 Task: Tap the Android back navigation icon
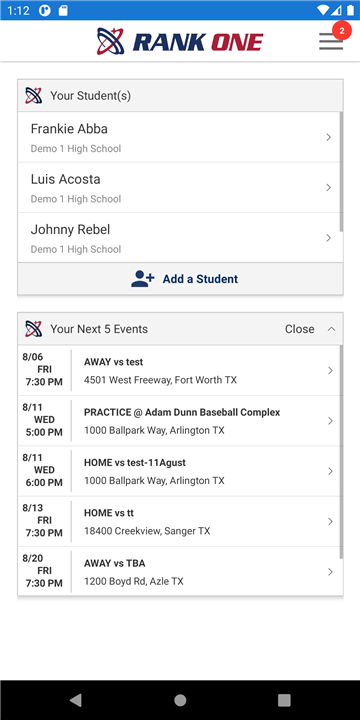[76, 700]
